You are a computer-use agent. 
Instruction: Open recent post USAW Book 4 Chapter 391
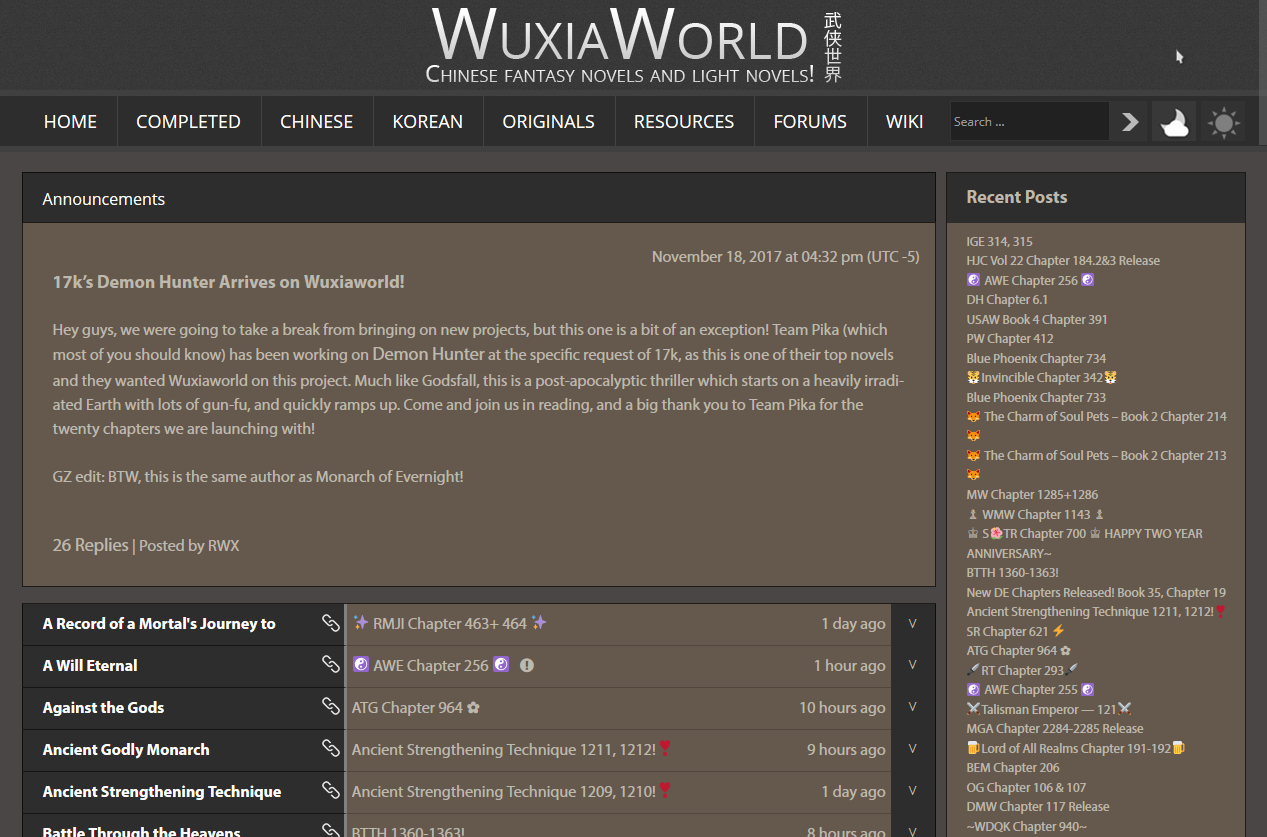coord(1037,319)
